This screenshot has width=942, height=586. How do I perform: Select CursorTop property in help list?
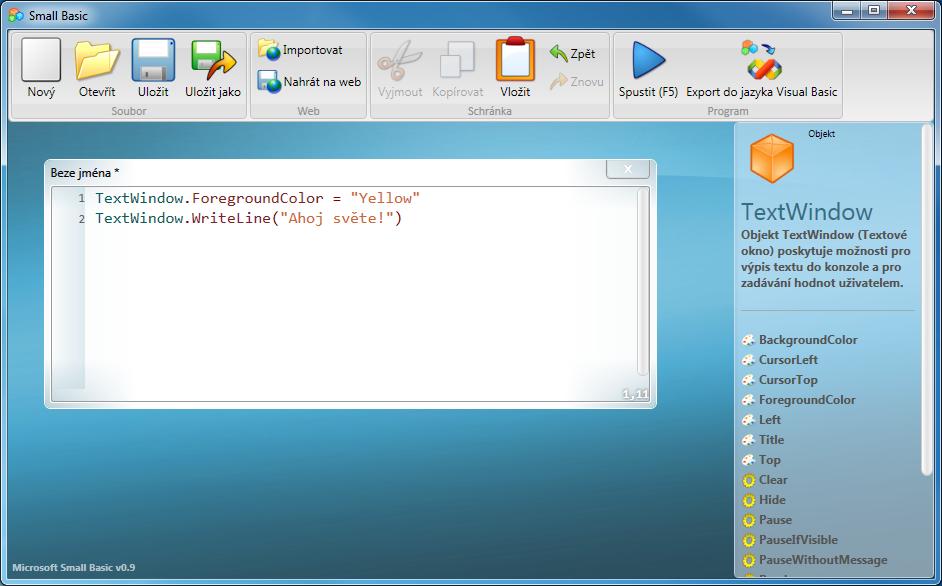788,380
